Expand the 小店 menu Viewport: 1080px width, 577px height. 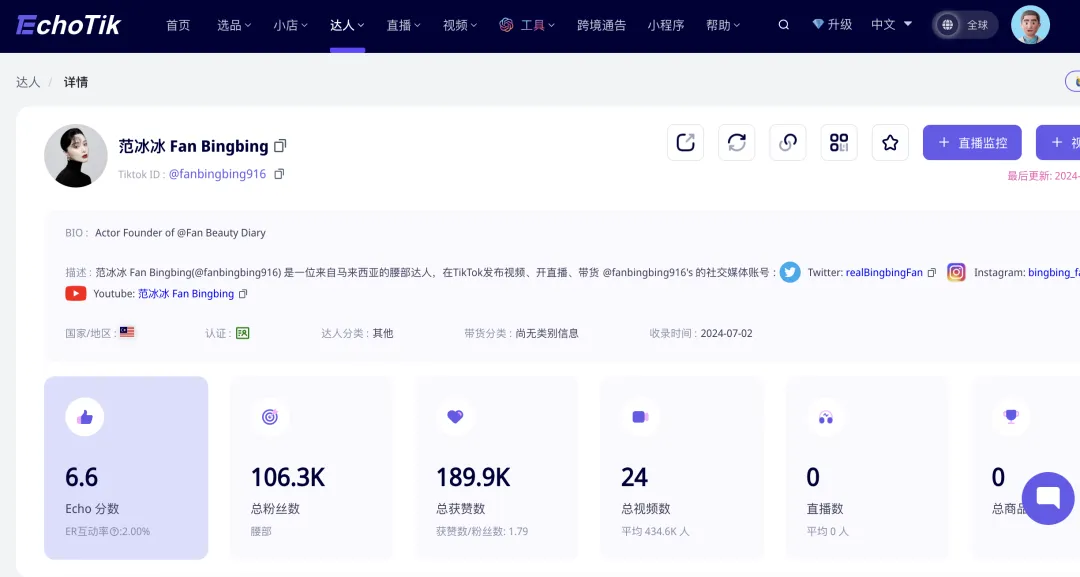(x=291, y=25)
